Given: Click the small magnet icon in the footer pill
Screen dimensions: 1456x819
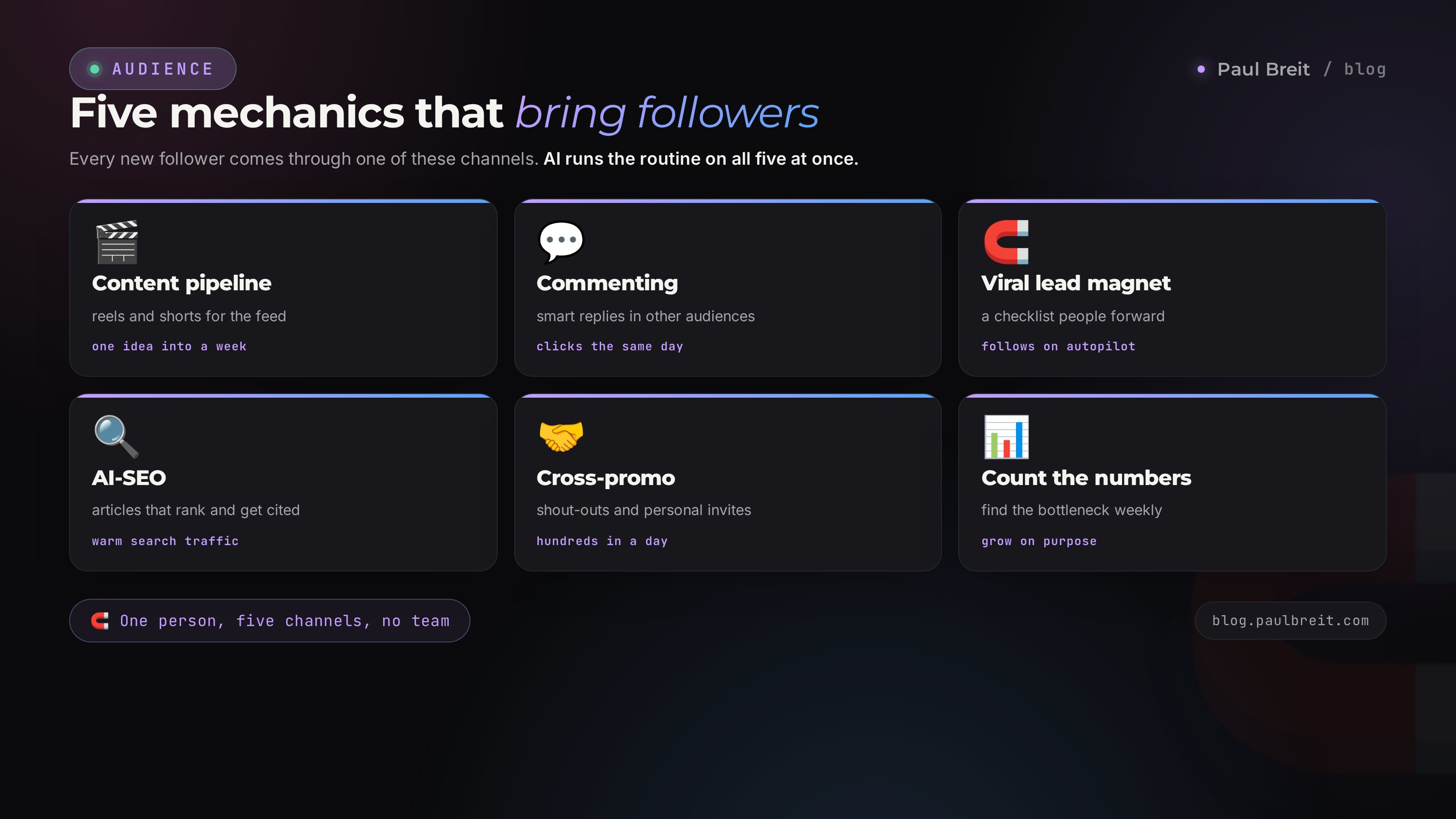Looking at the screenshot, I should 100,621.
